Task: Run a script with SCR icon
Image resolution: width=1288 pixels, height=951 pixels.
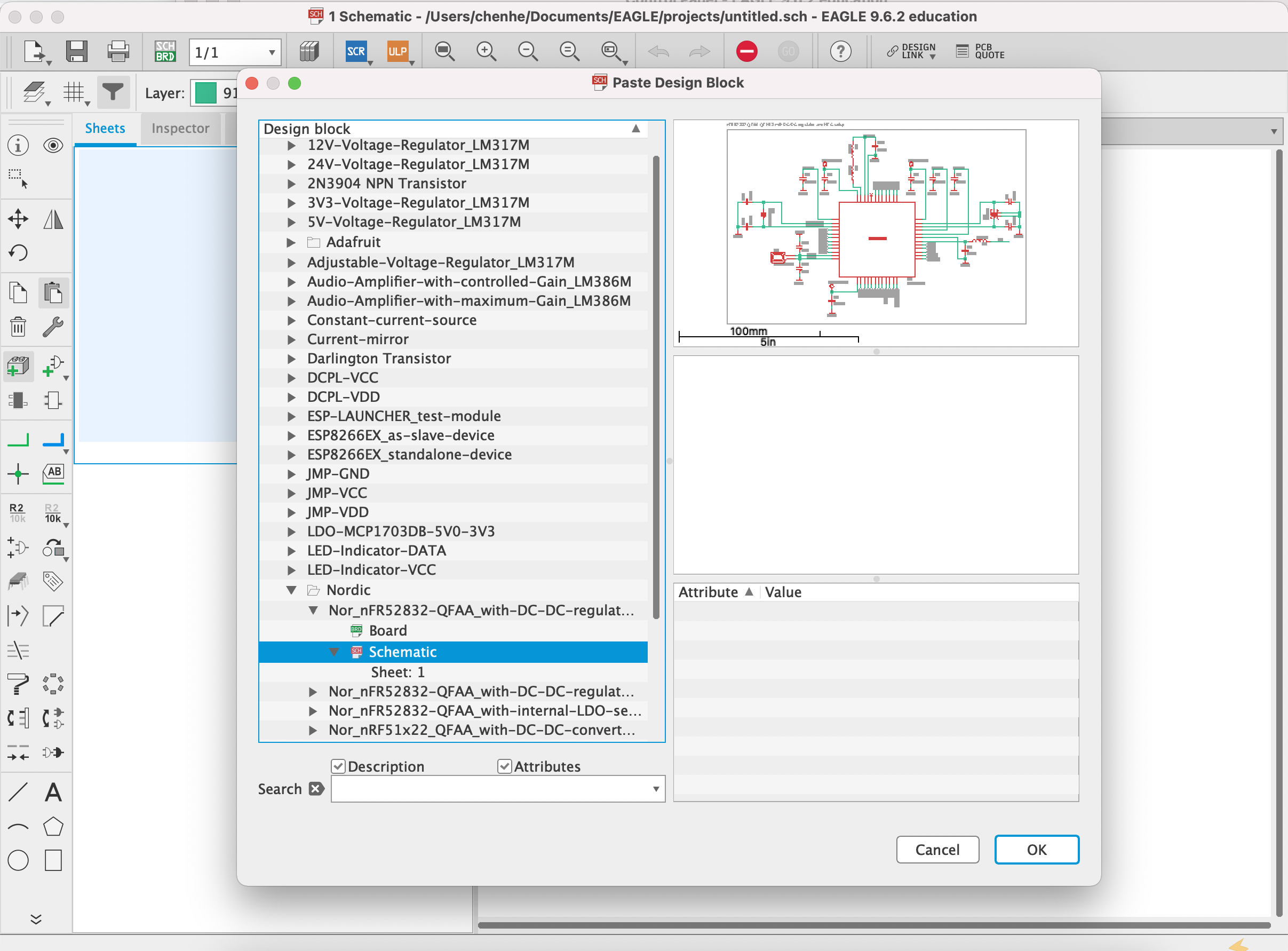Action: point(356,52)
